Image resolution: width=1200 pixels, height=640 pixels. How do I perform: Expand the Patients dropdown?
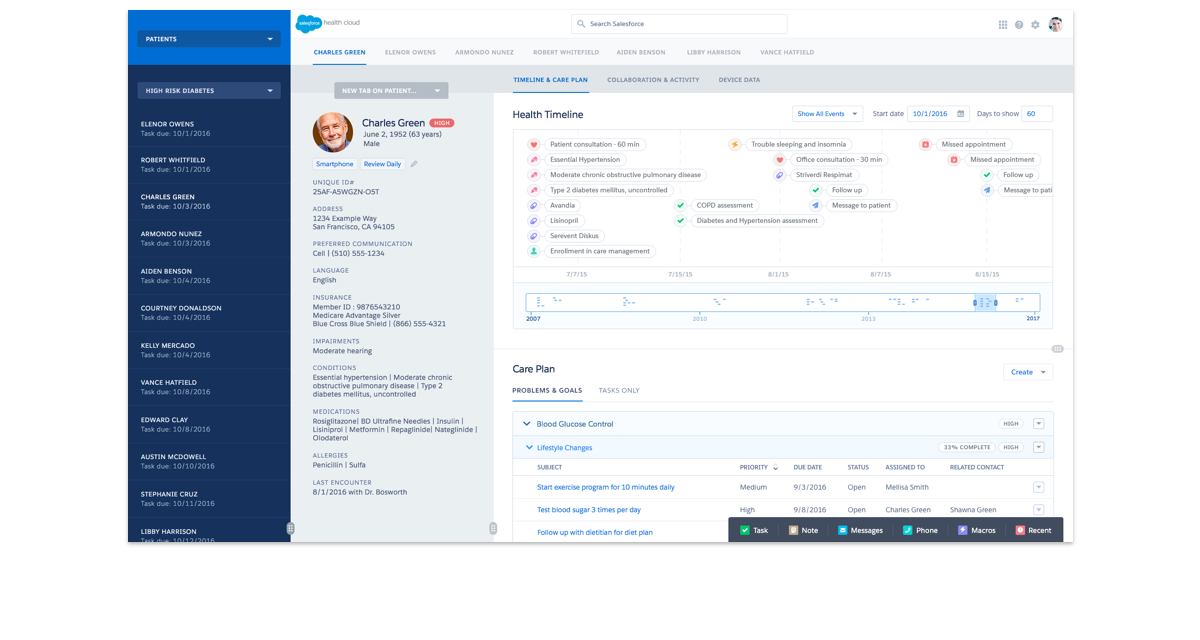(x=209, y=39)
